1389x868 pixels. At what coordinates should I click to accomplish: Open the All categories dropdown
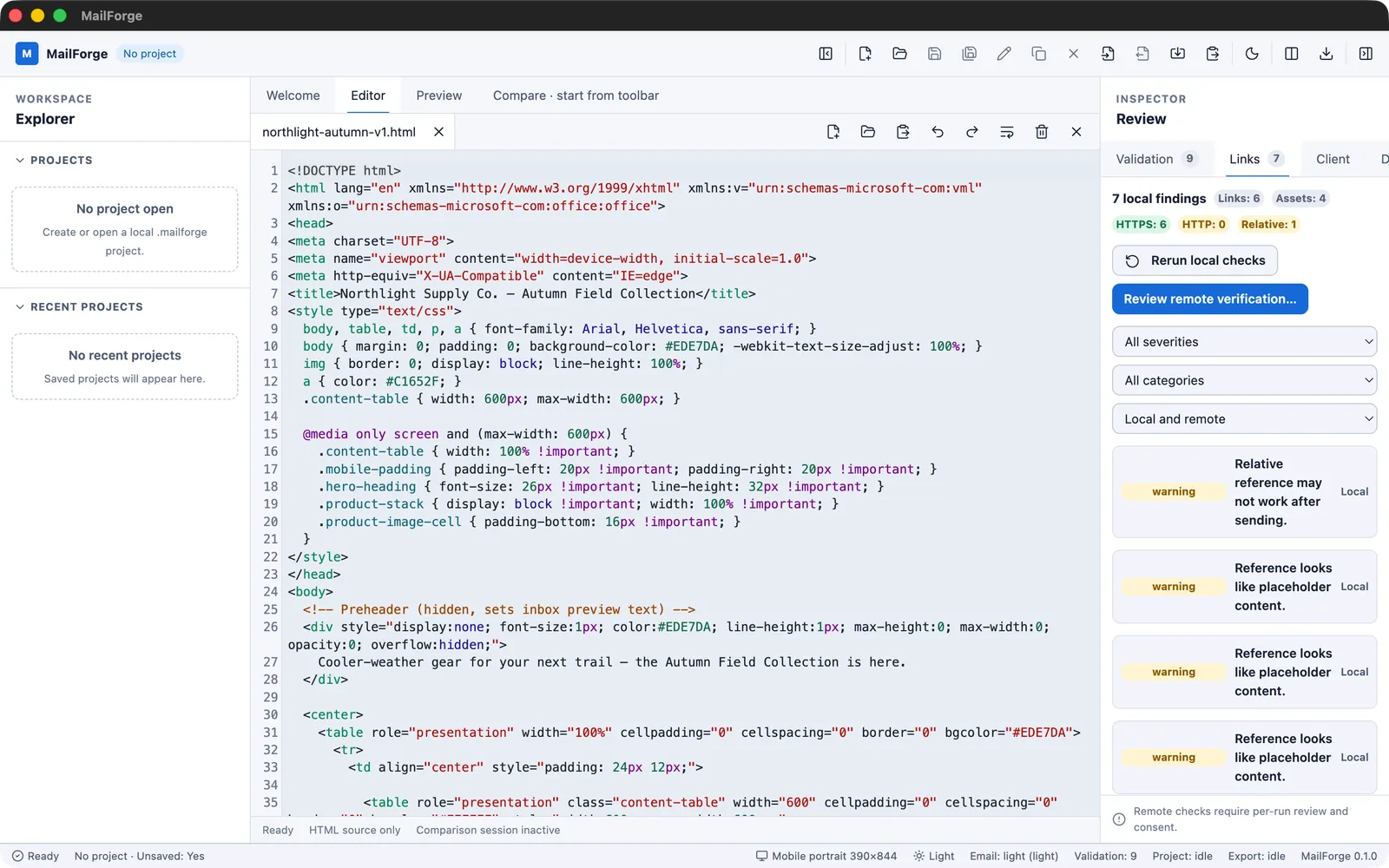[x=1244, y=380]
